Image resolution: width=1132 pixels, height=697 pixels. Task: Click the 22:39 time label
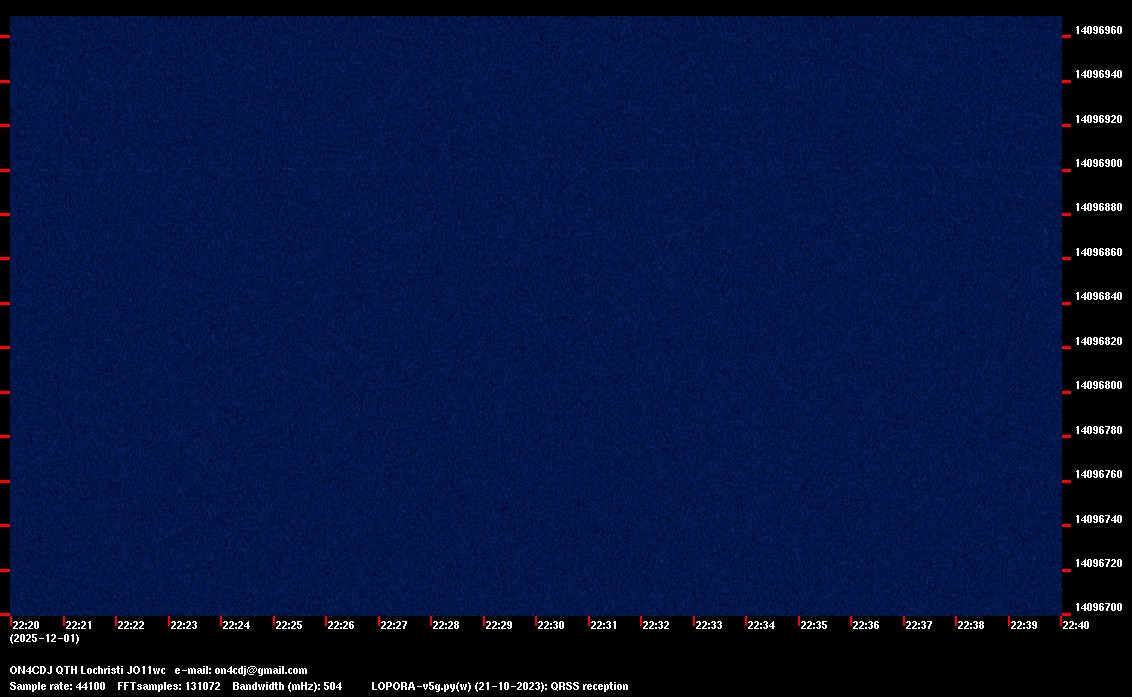[x=1024, y=625]
